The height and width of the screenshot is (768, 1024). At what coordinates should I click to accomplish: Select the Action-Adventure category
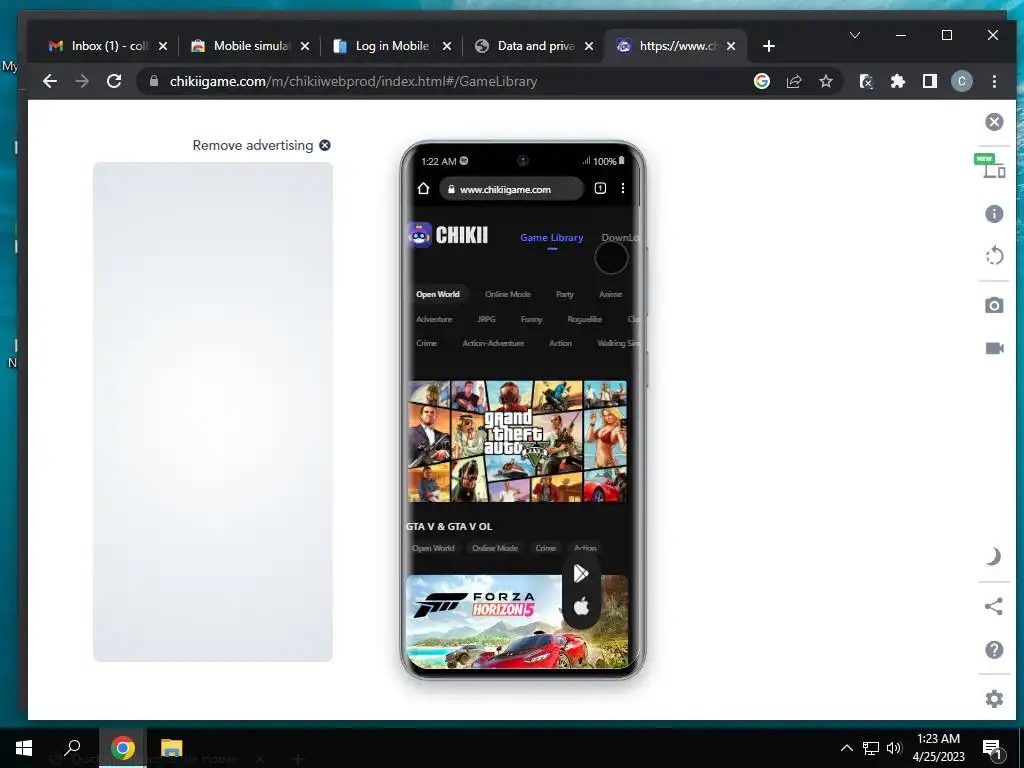click(493, 344)
